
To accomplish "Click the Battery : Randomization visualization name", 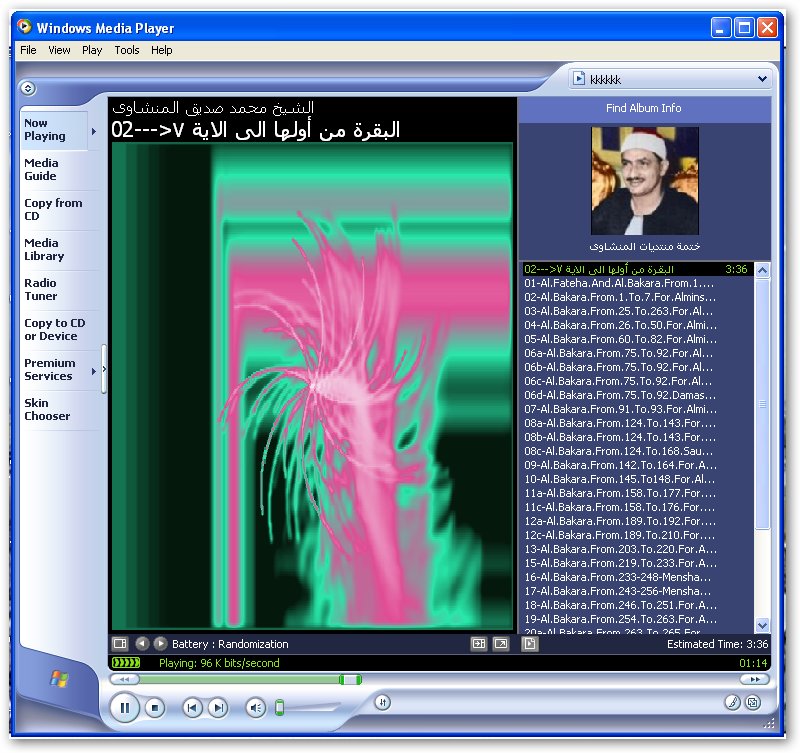I will pos(230,644).
